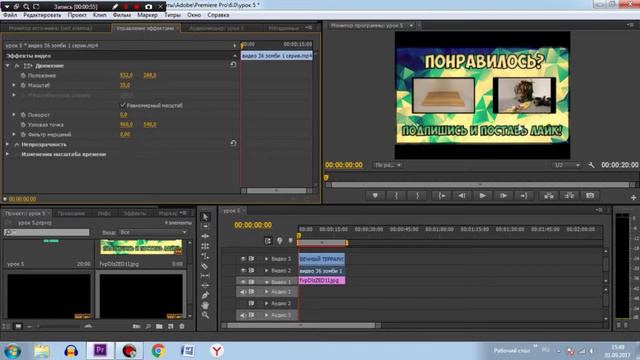Expand the Rotation property row
The image size is (640, 360).
(14, 115)
